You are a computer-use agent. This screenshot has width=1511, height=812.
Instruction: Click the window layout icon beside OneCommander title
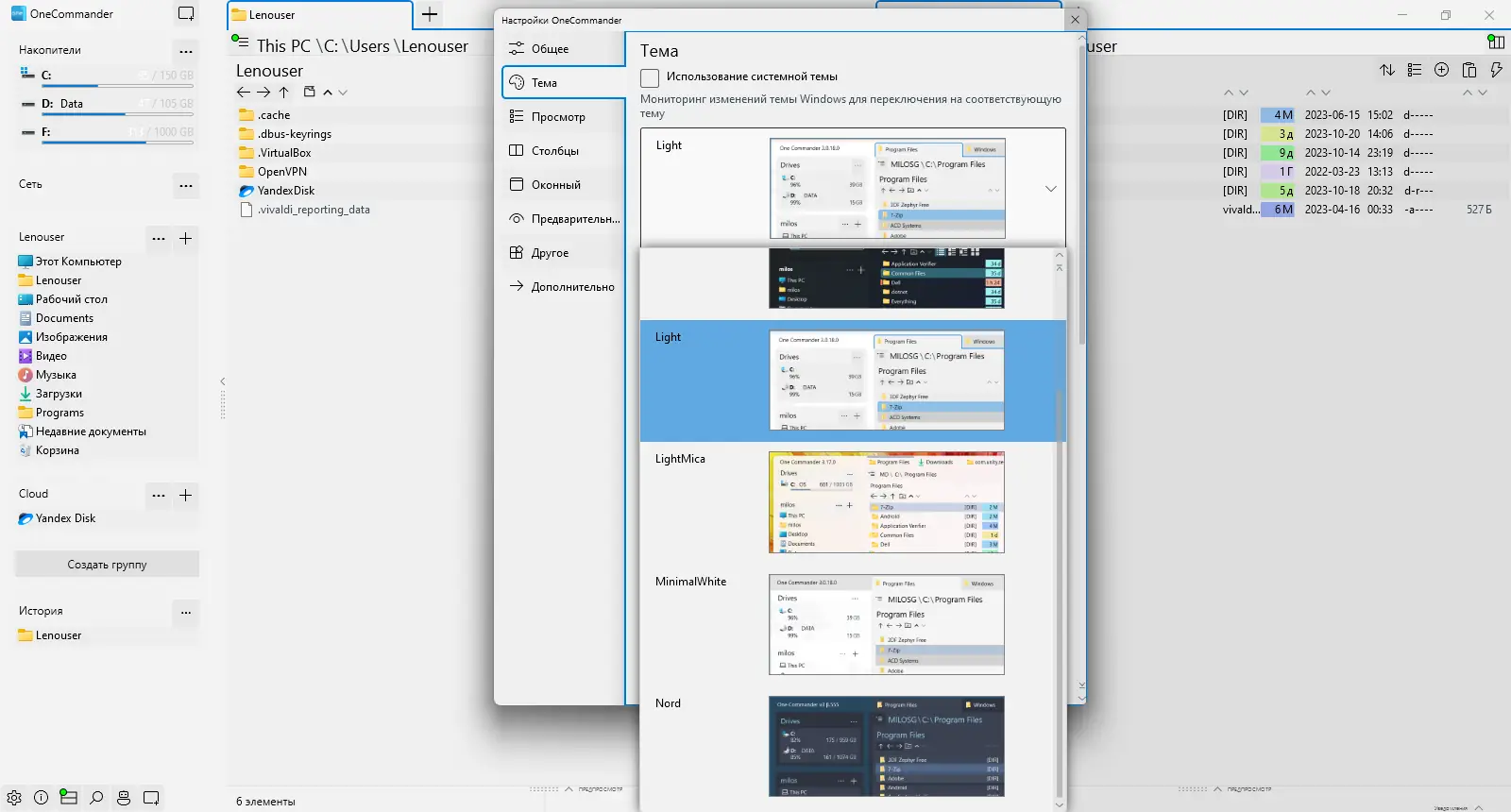pos(186,14)
